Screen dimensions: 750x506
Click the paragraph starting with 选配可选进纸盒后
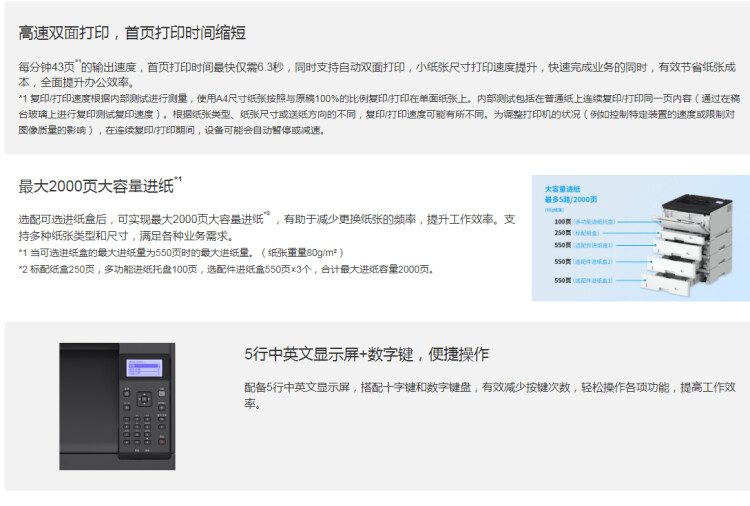267,227
